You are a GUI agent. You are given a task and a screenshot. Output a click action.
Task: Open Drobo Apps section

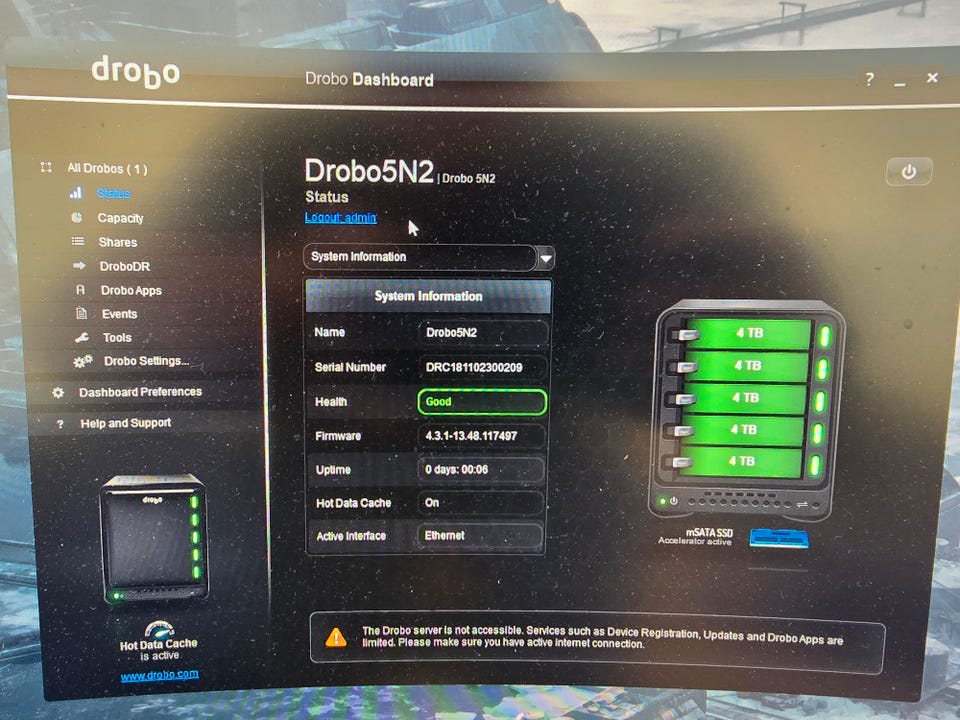coord(132,290)
